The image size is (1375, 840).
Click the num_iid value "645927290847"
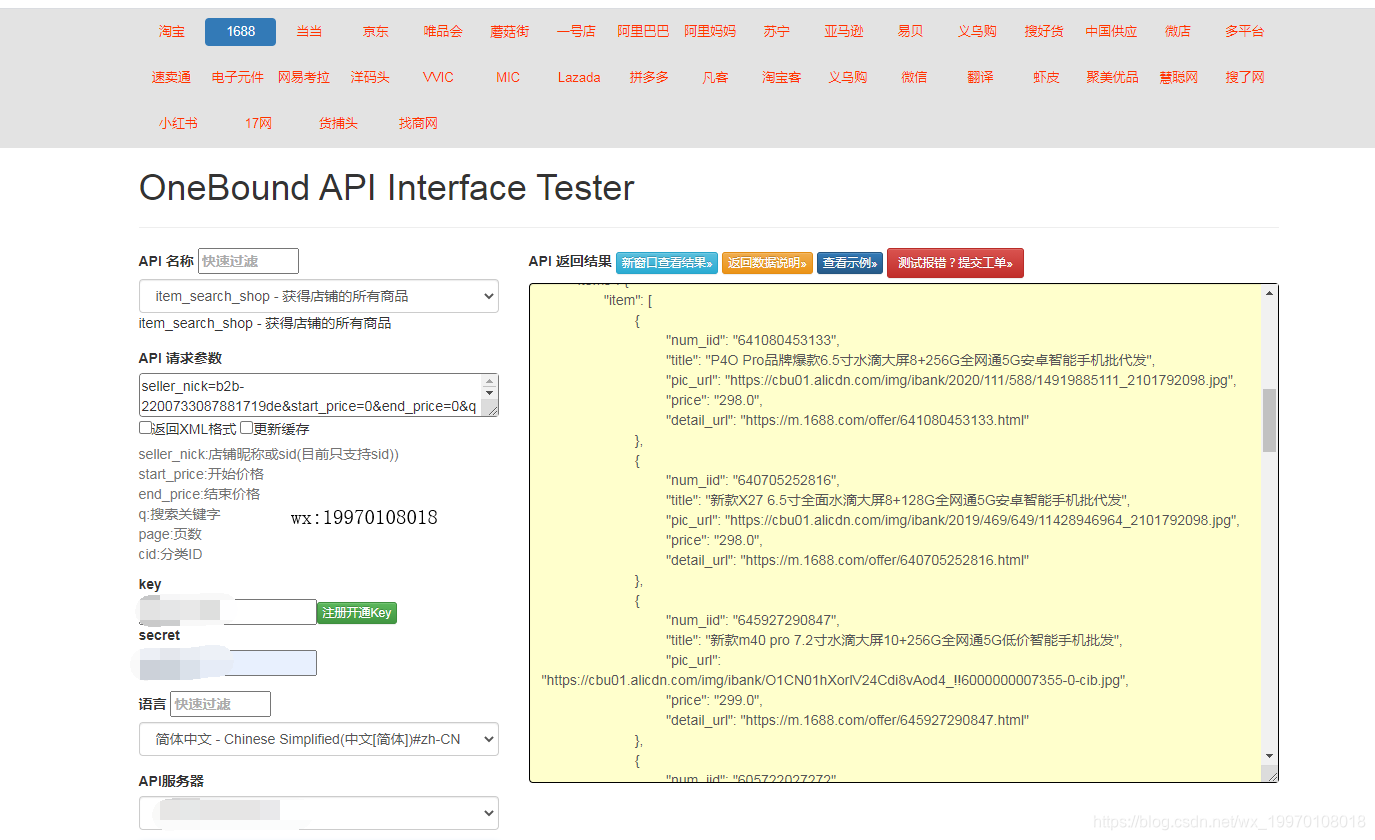785,620
